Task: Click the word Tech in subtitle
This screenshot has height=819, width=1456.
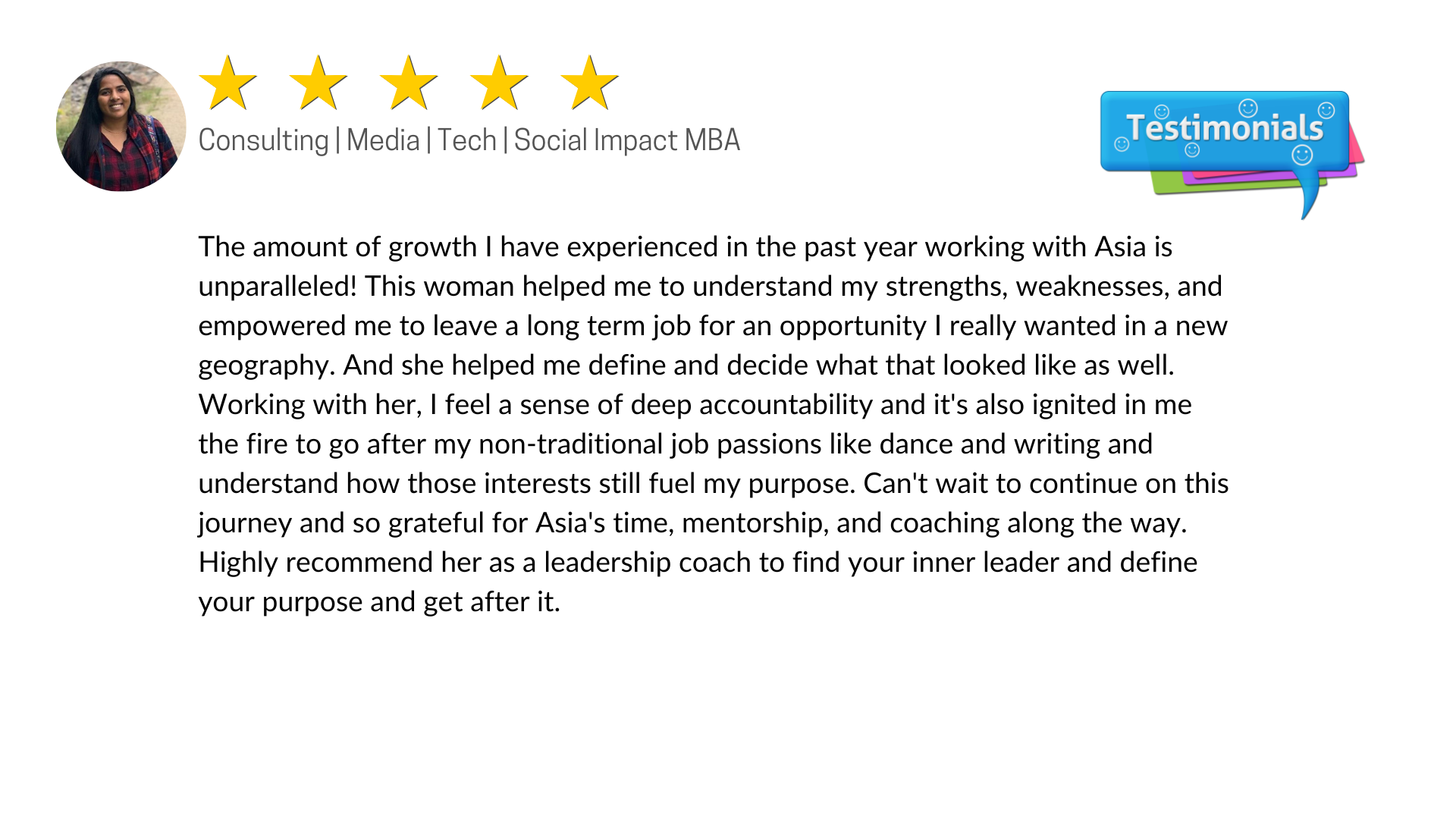Action: click(466, 140)
